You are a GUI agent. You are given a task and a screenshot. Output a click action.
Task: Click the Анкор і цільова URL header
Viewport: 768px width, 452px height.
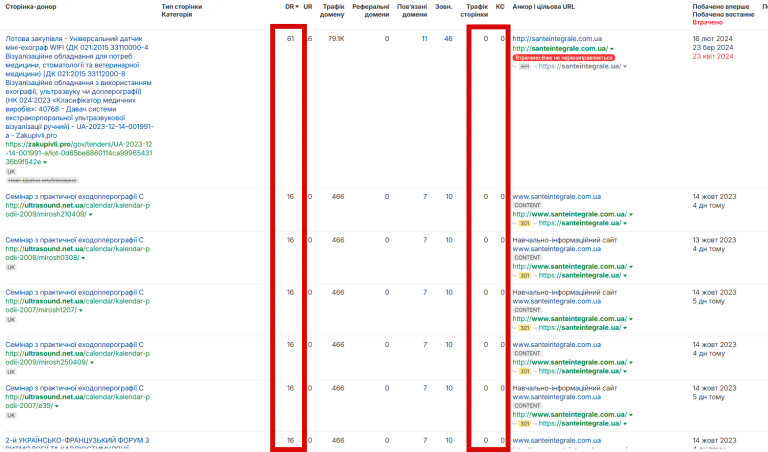[x=543, y=7]
